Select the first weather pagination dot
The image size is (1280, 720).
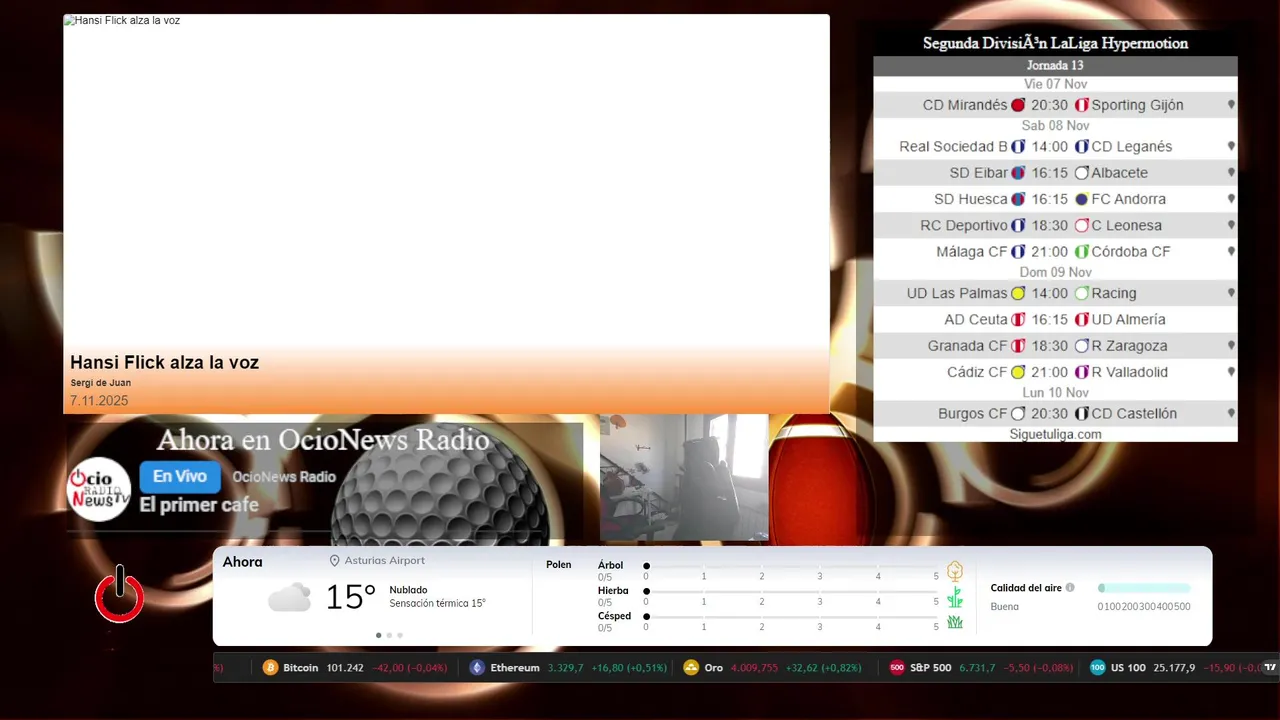pos(378,635)
